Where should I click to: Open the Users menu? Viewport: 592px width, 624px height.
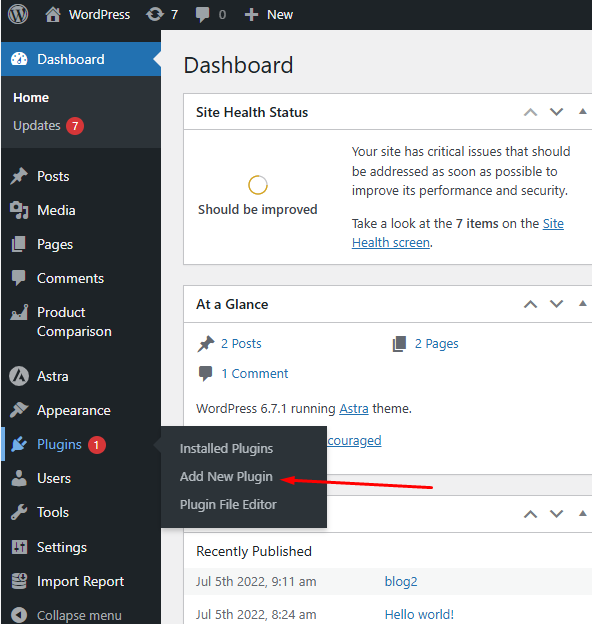(54, 478)
